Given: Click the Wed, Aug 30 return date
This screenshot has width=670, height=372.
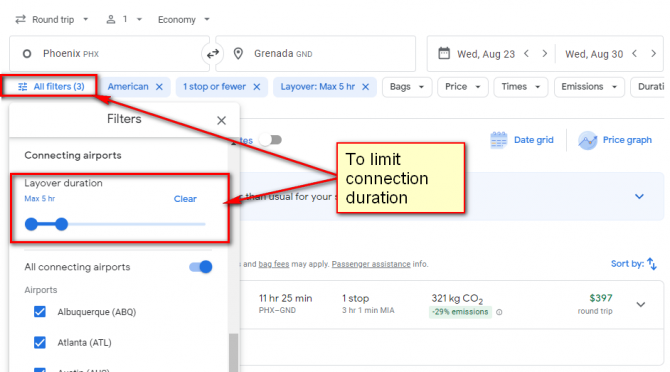Looking at the screenshot, I should point(594,54).
